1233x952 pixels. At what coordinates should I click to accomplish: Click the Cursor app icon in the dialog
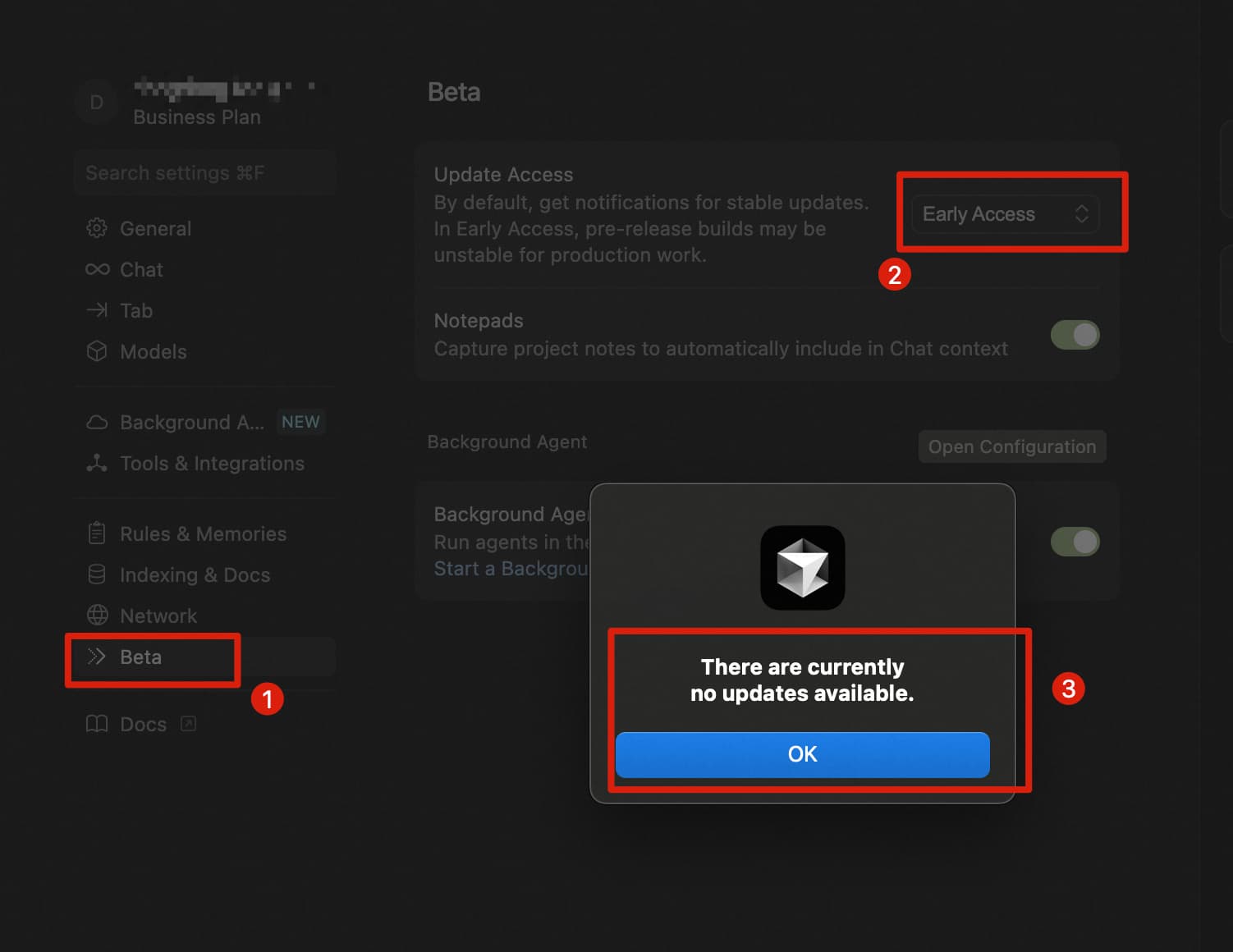pos(802,568)
